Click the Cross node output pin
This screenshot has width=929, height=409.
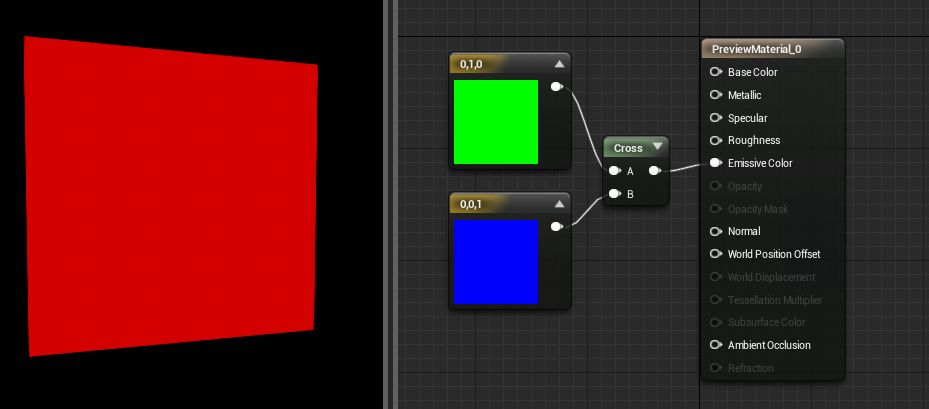655,171
